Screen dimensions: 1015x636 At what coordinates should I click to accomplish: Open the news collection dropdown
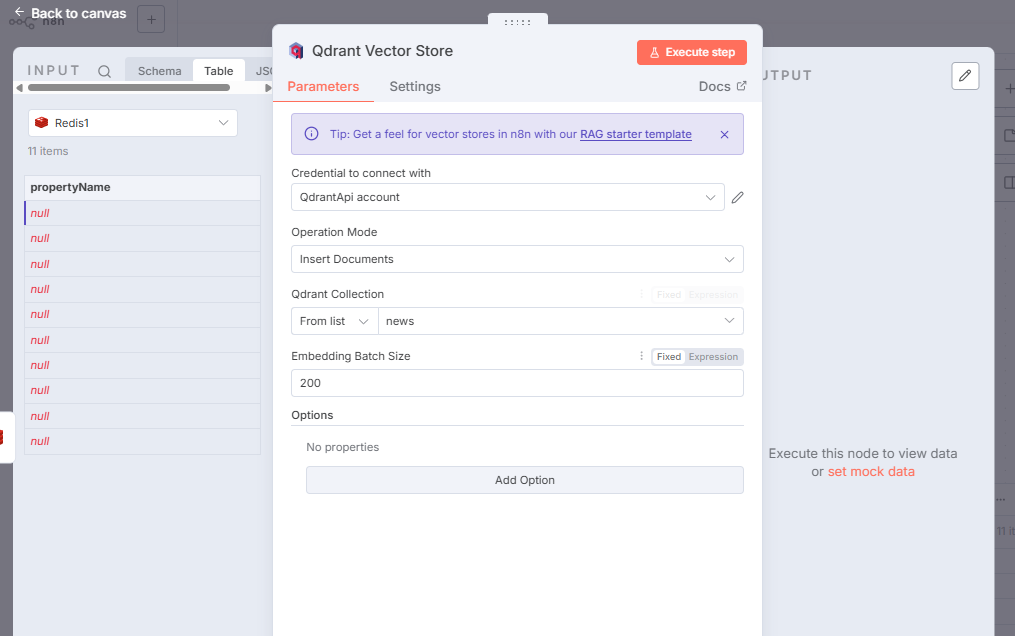click(561, 321)
